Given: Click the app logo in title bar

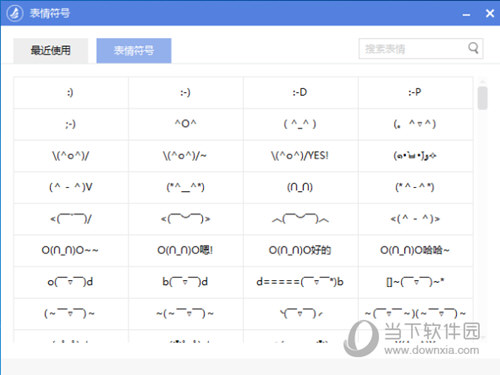Looking at the screenshot, I should click(15, 13).
